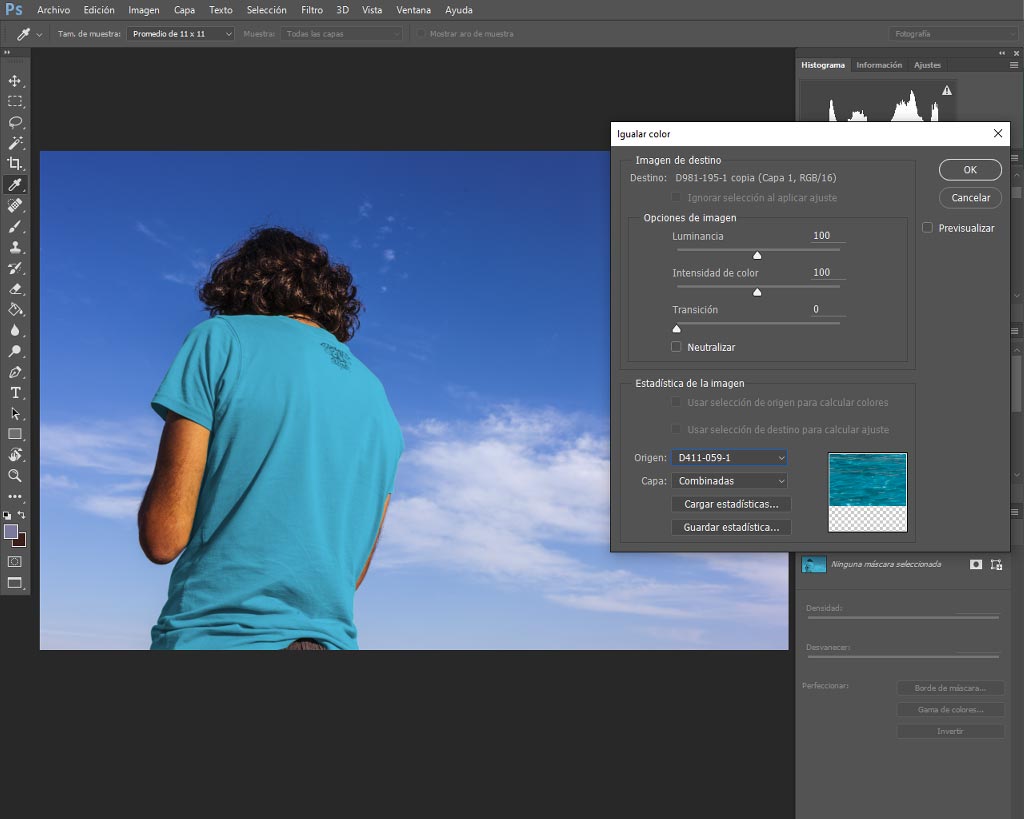Select the Eyedropper tool in the toolbox
Image resolution: width=1024 pixels, height=819 pixels.
click(x=14, y=184)
